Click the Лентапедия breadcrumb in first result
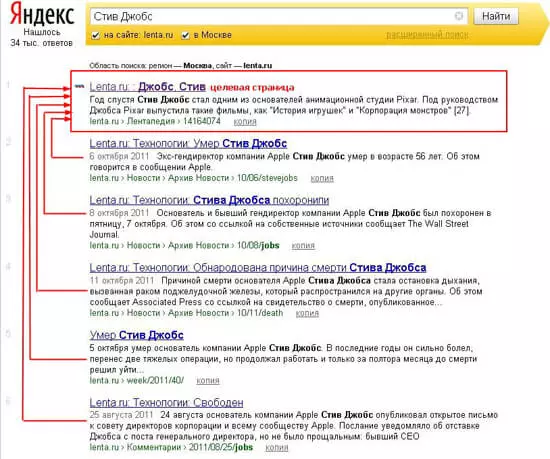550x459 pixels. click(x=151, y=121)
